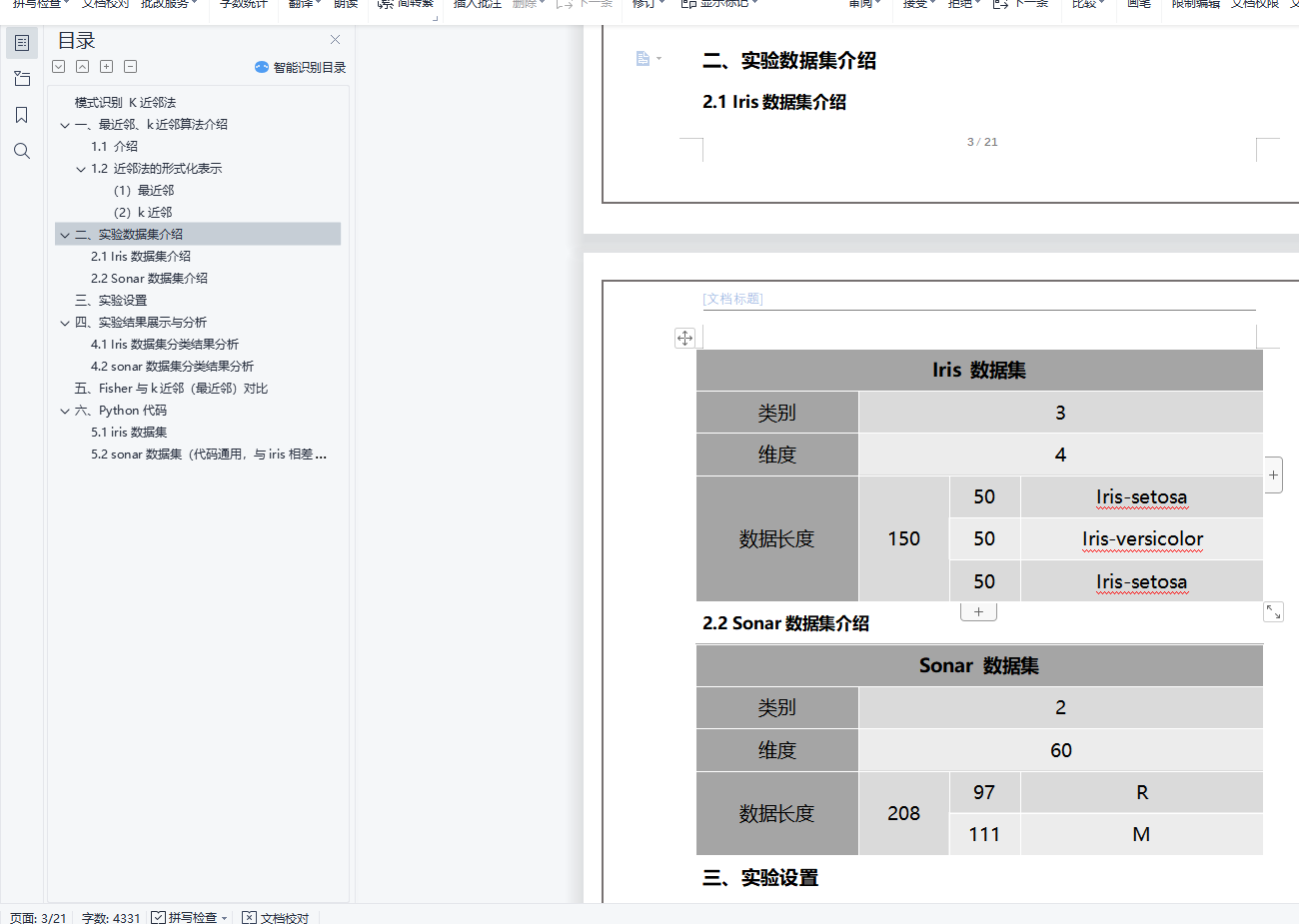Open the find magnifier sidebar icon

point(22,151)
